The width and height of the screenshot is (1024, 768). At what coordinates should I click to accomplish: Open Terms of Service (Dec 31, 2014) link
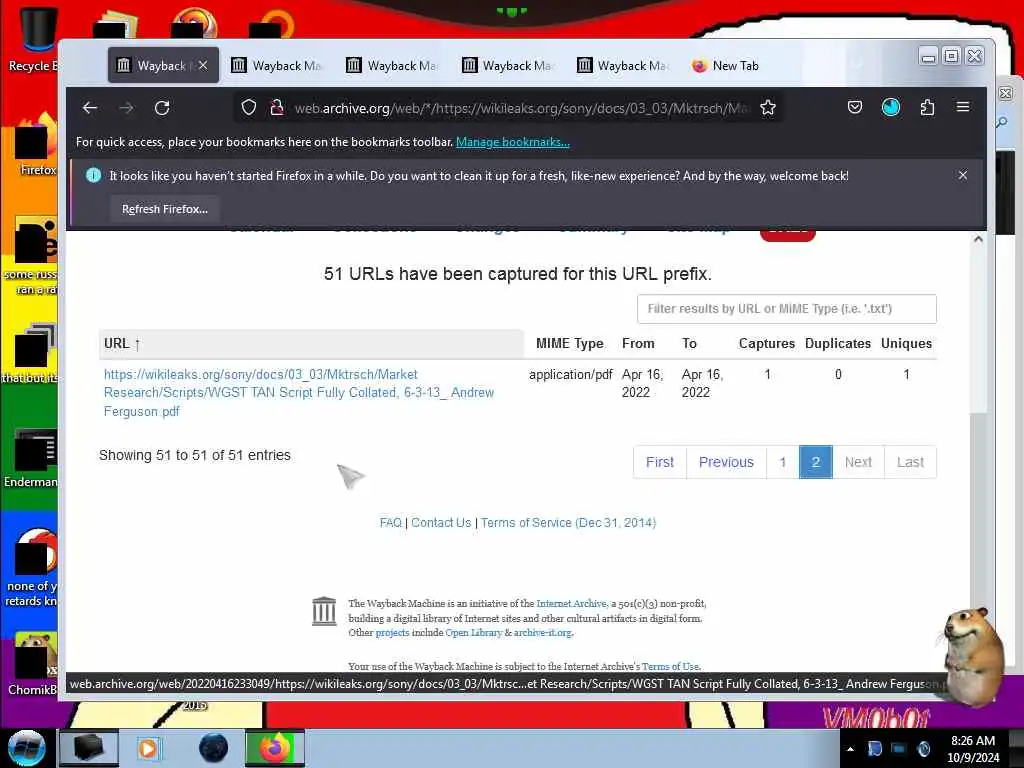pyautogui.click(x=568, y=522)
